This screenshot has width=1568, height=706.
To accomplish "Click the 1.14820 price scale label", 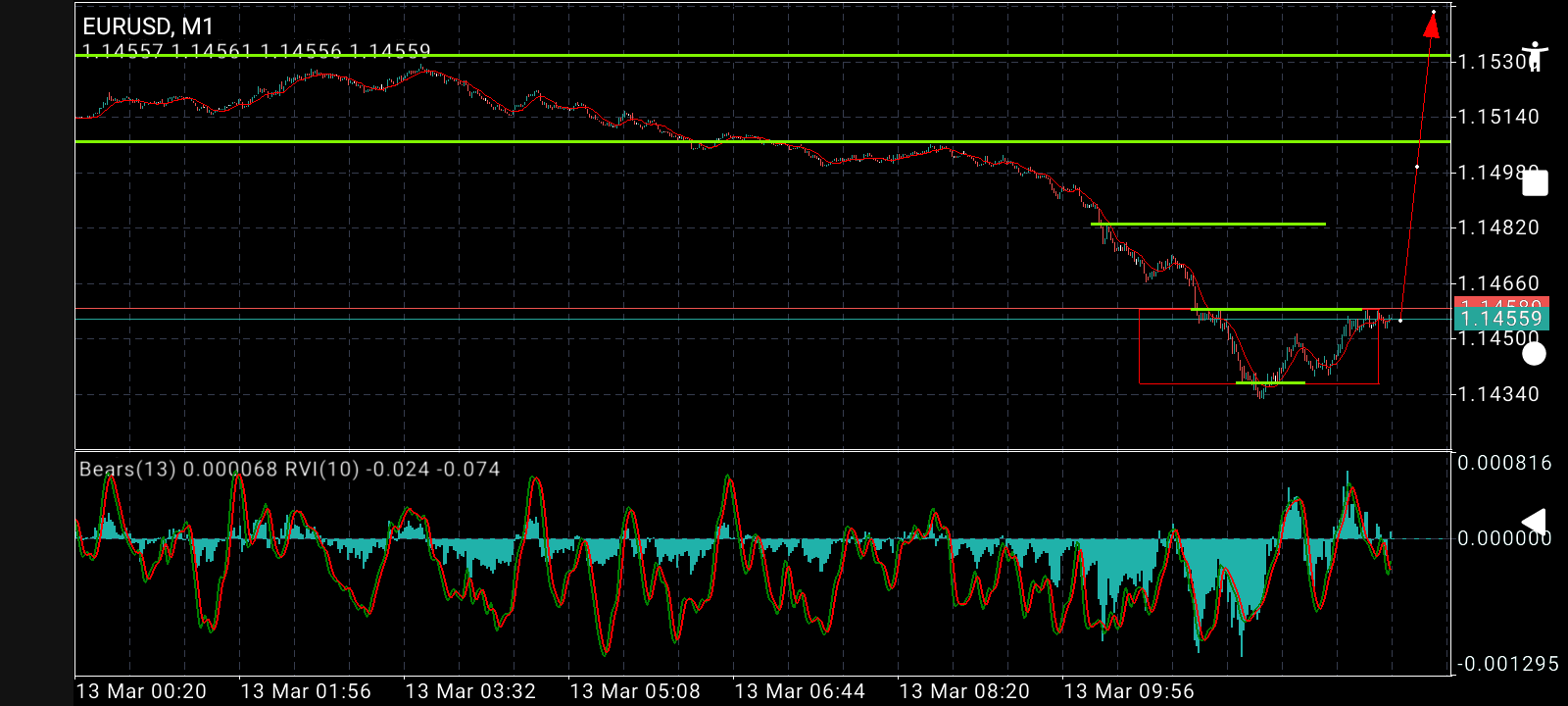I will [x=1498, y=227].
